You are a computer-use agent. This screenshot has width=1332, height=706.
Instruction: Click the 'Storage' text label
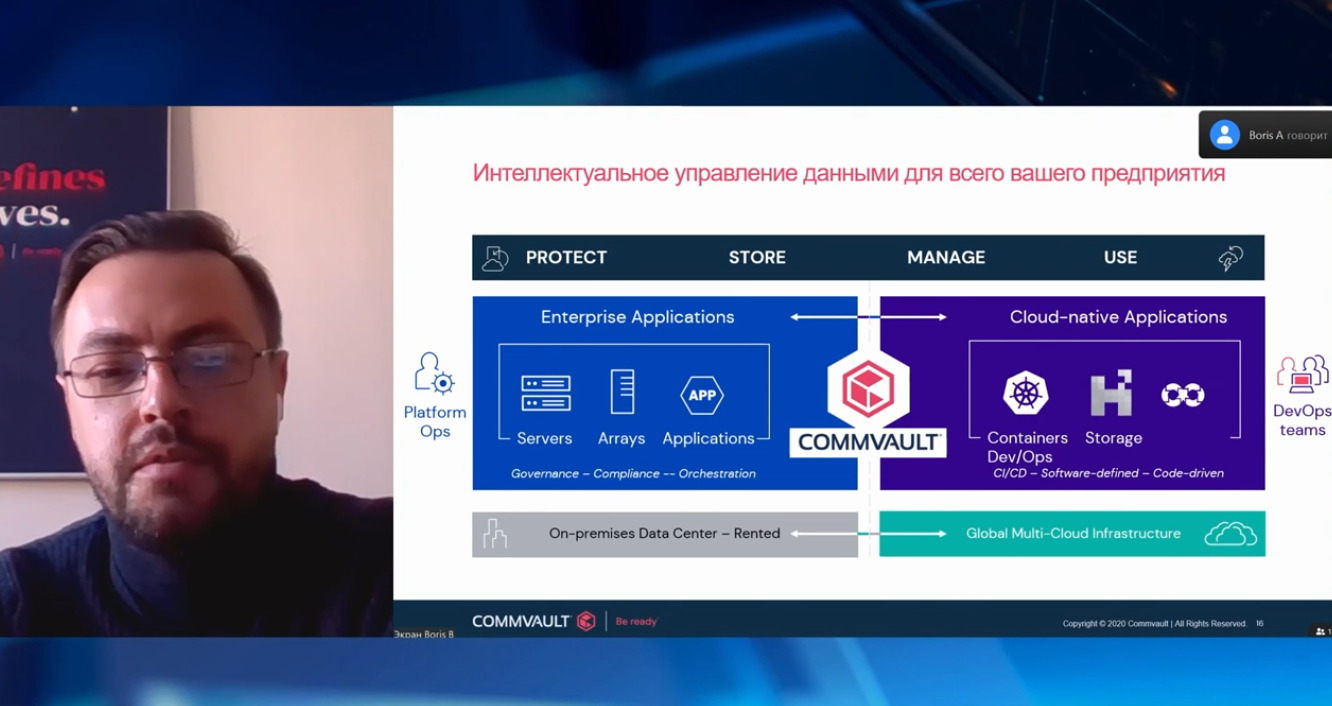click(1113, 438)
